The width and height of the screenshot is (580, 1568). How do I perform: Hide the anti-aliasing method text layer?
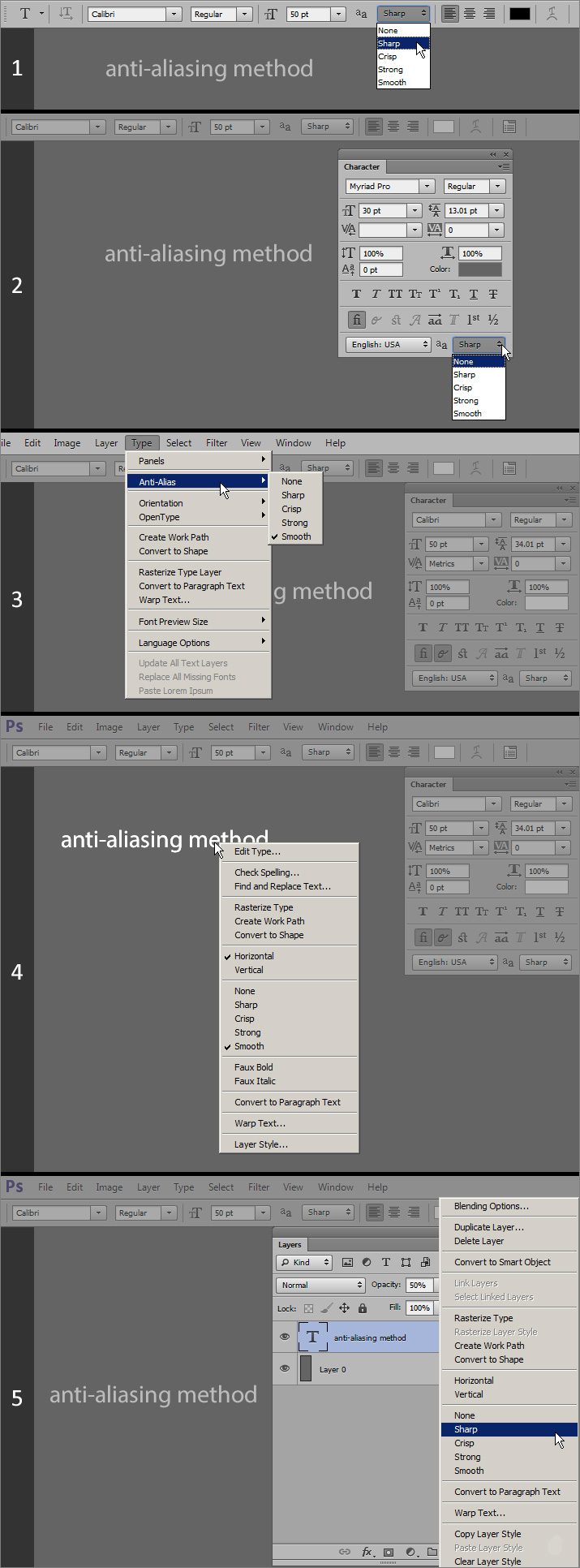[x=285, y=1337]
